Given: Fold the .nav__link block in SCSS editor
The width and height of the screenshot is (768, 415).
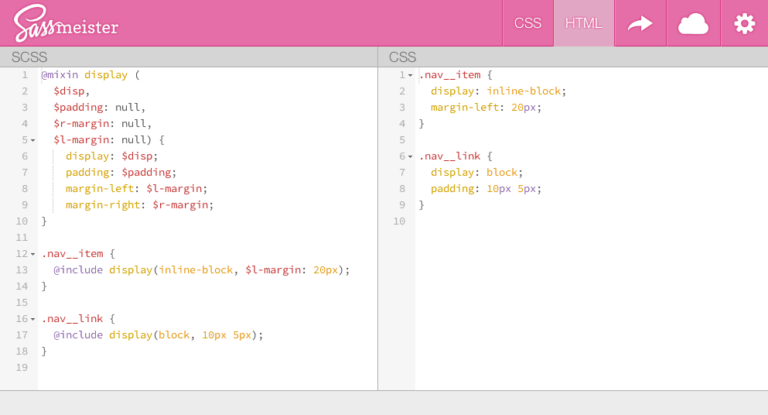Looking at the screenshot, I should click(x=33, y=319).
